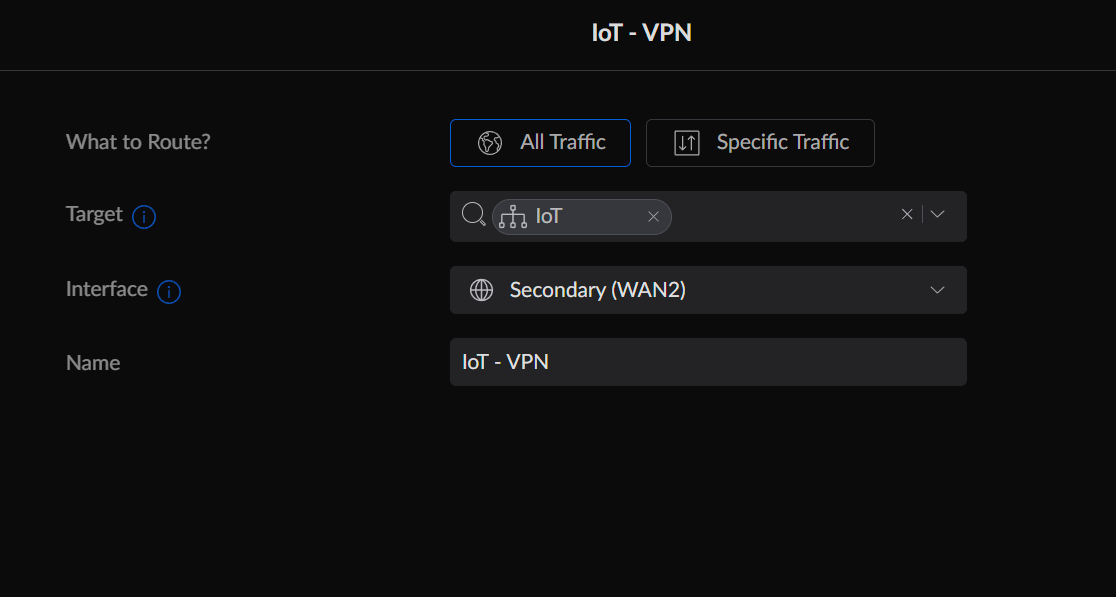This screenshot has height=597, width=1116.
Task: Click the globe icon on All Traffic
Action: pyautogui.click(x=490, y=143)
